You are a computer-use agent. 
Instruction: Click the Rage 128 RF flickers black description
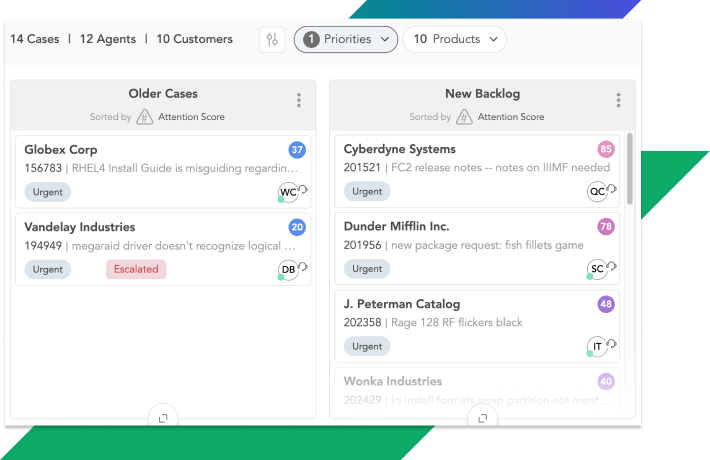coord(456,322)
